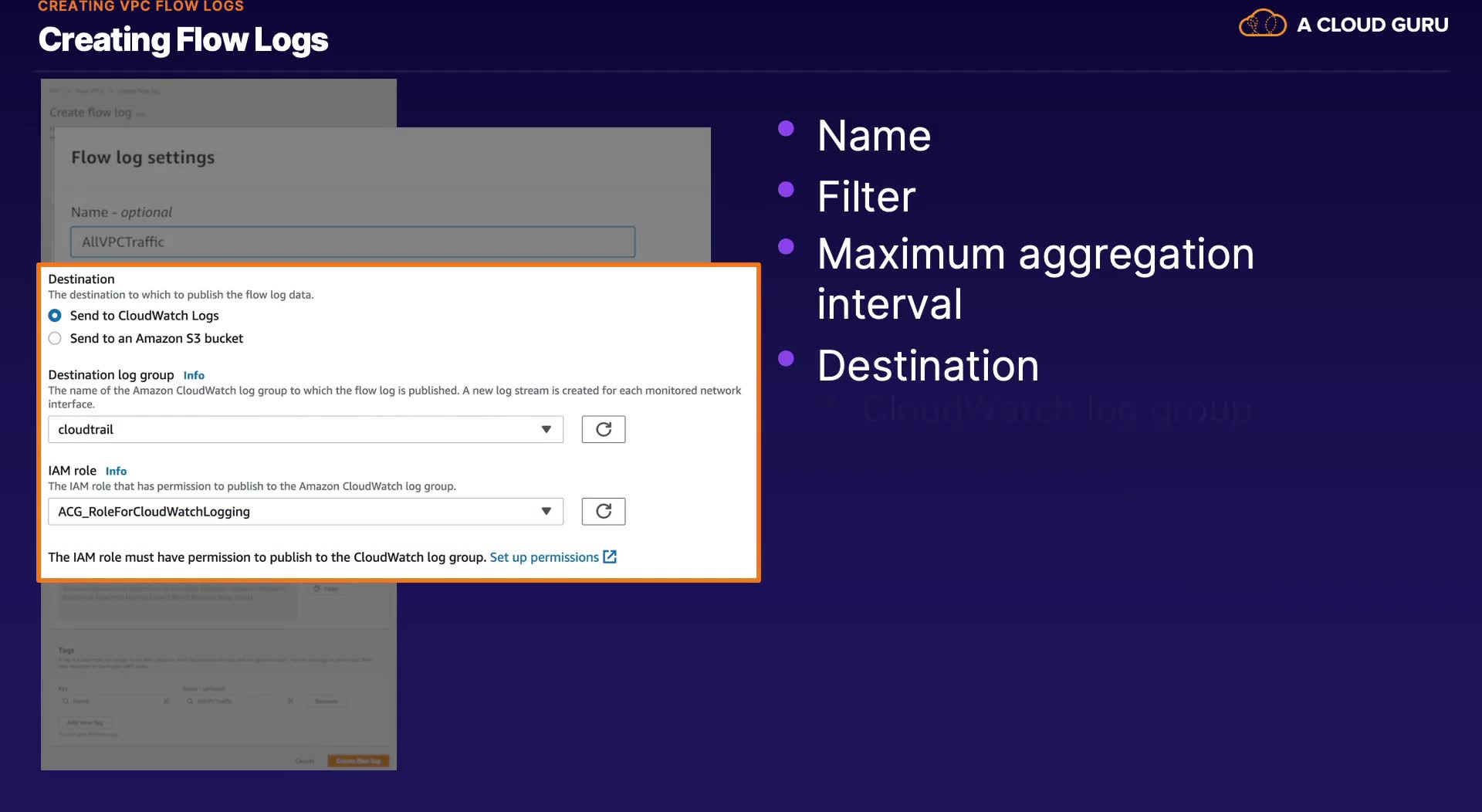Refresh the destination log group list
The height and width of the screenshot is (812, 1482).
[603, 429]
